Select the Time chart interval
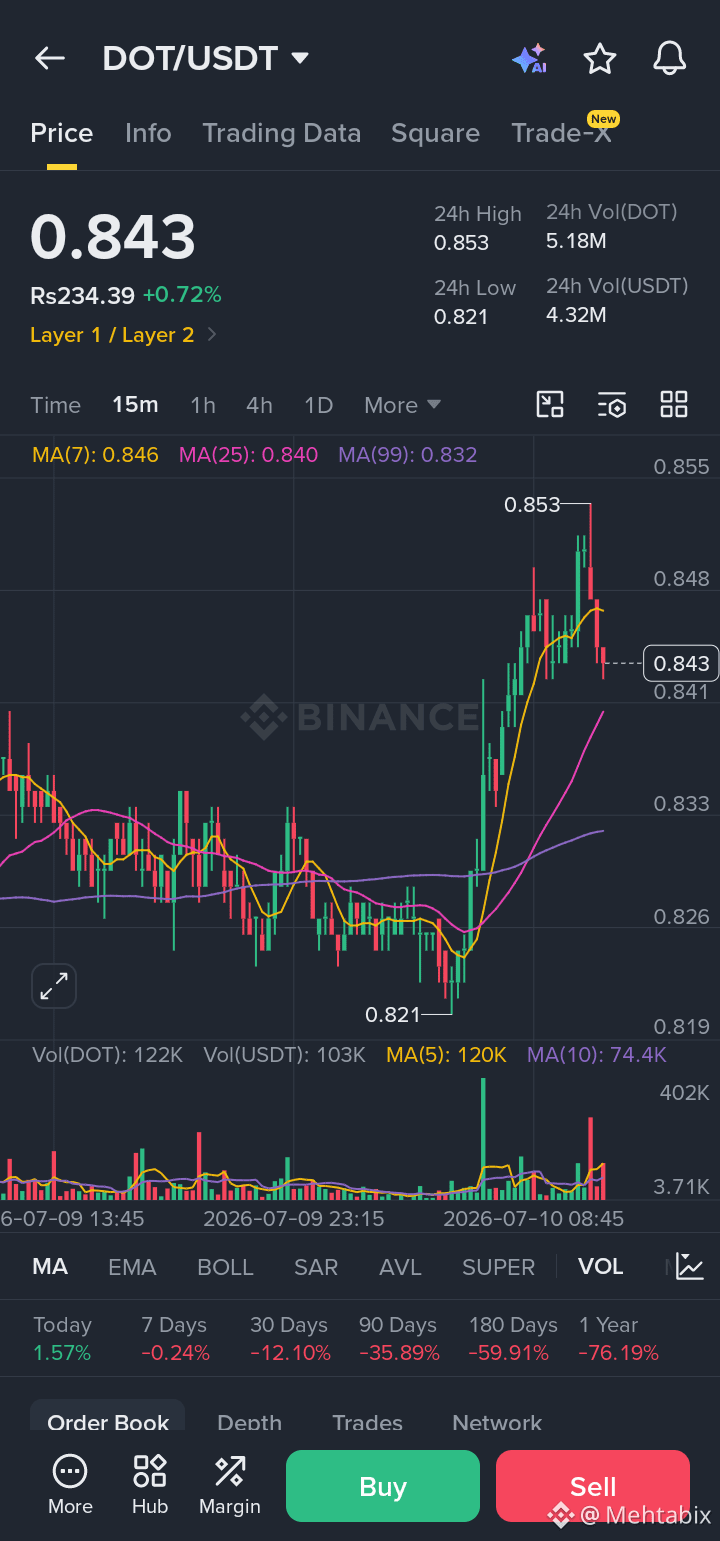Image resolution: width=720 pixels, height=1541 pixels. (x=55, y=405)
